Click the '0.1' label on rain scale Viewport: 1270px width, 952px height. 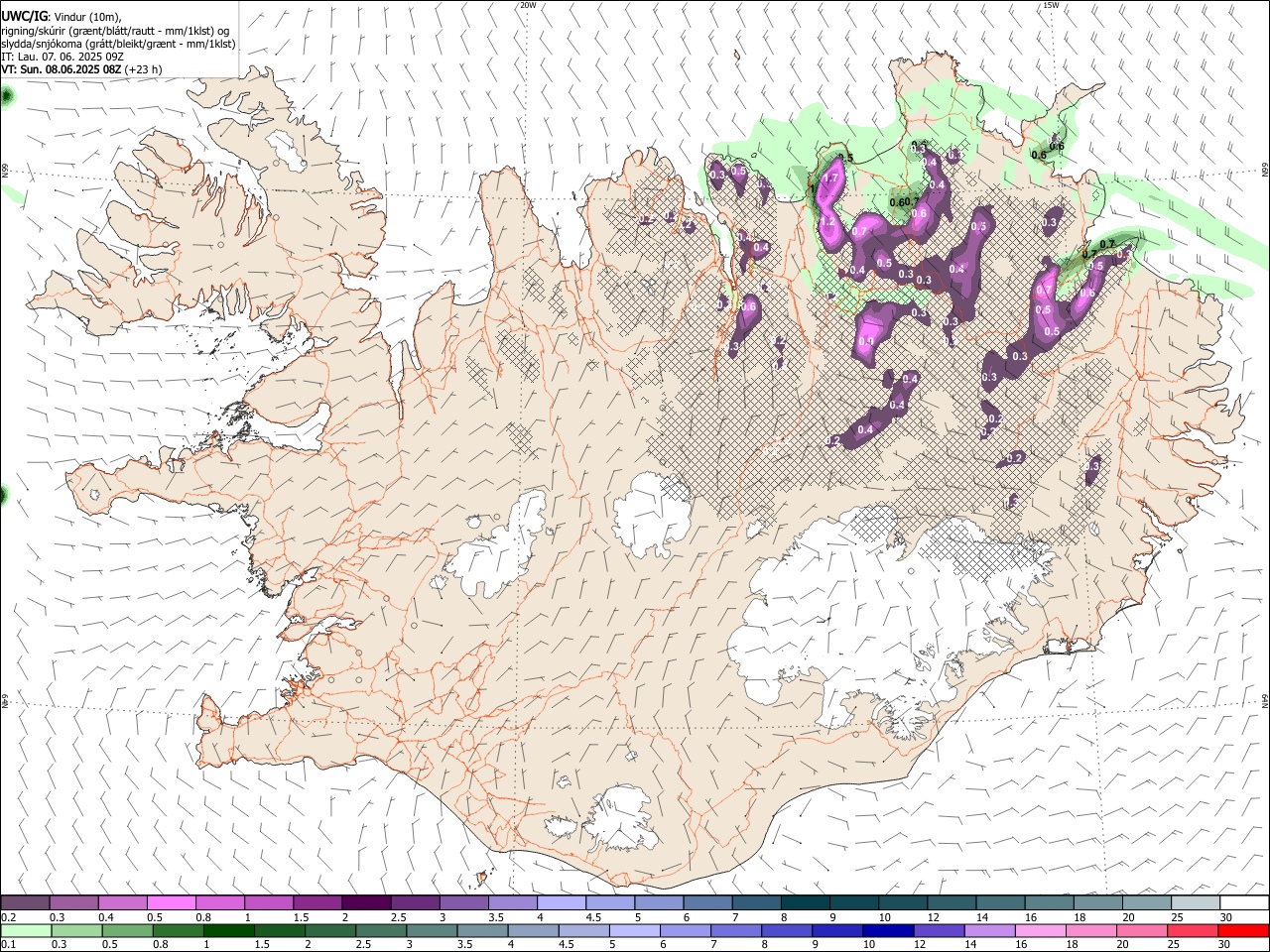[10, 945]
